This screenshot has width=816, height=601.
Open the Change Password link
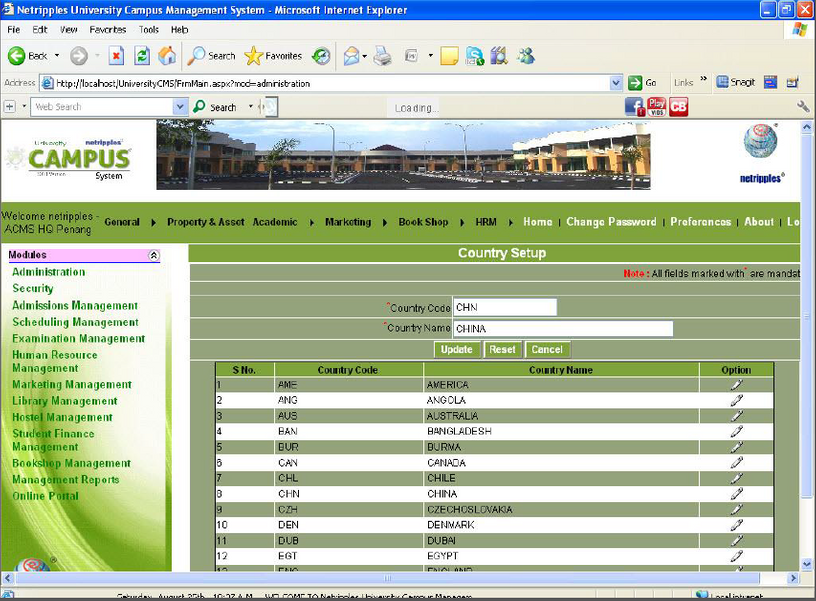pos(611,222)
